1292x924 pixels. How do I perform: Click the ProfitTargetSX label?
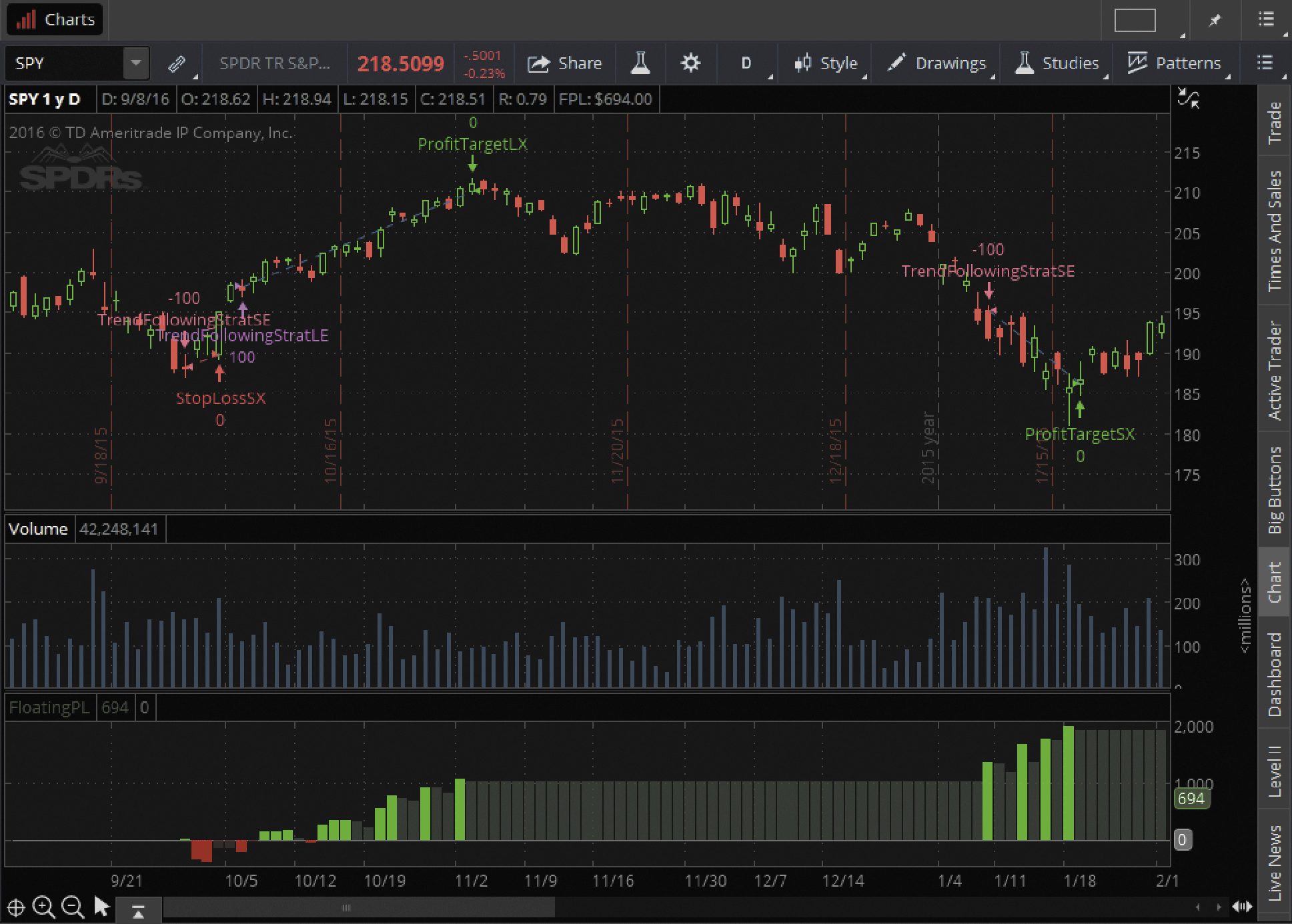click(x=1080, y=434)
